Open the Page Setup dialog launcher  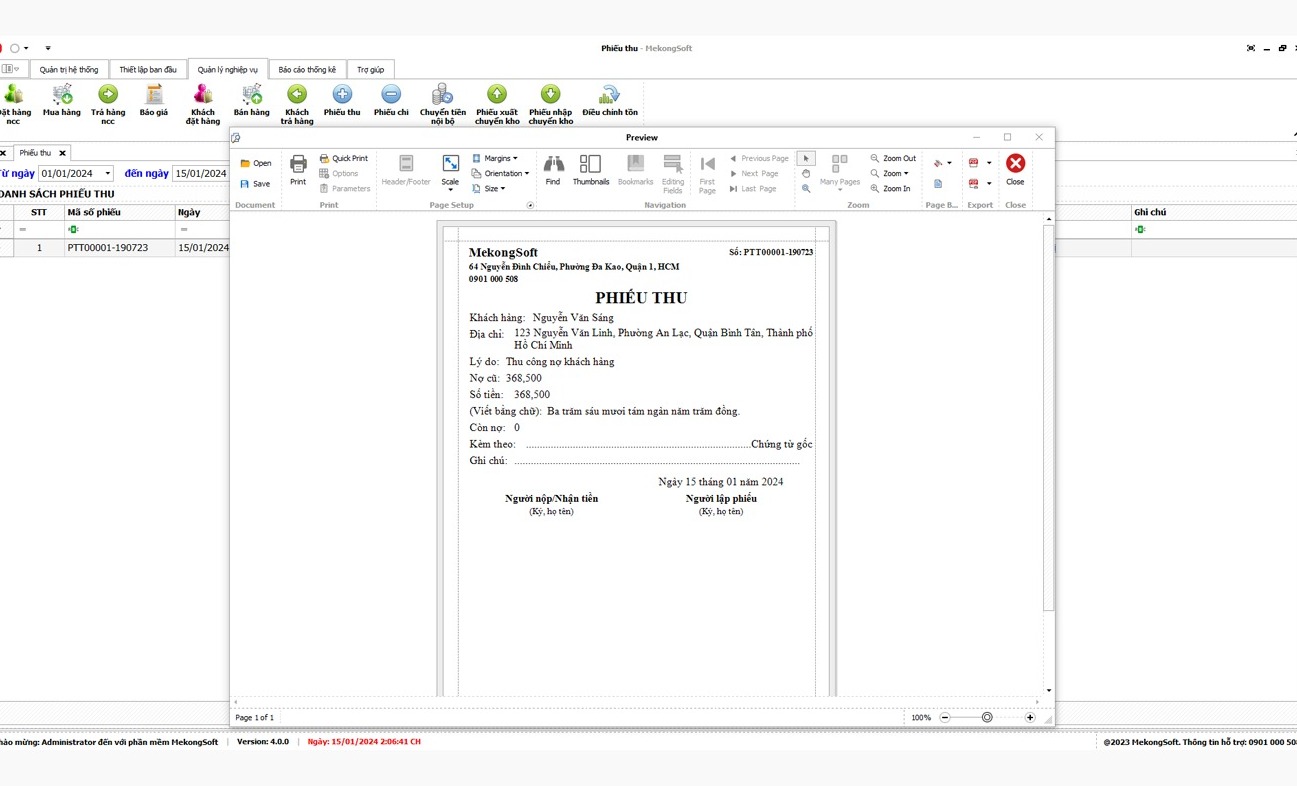click(x=530, y=205)
